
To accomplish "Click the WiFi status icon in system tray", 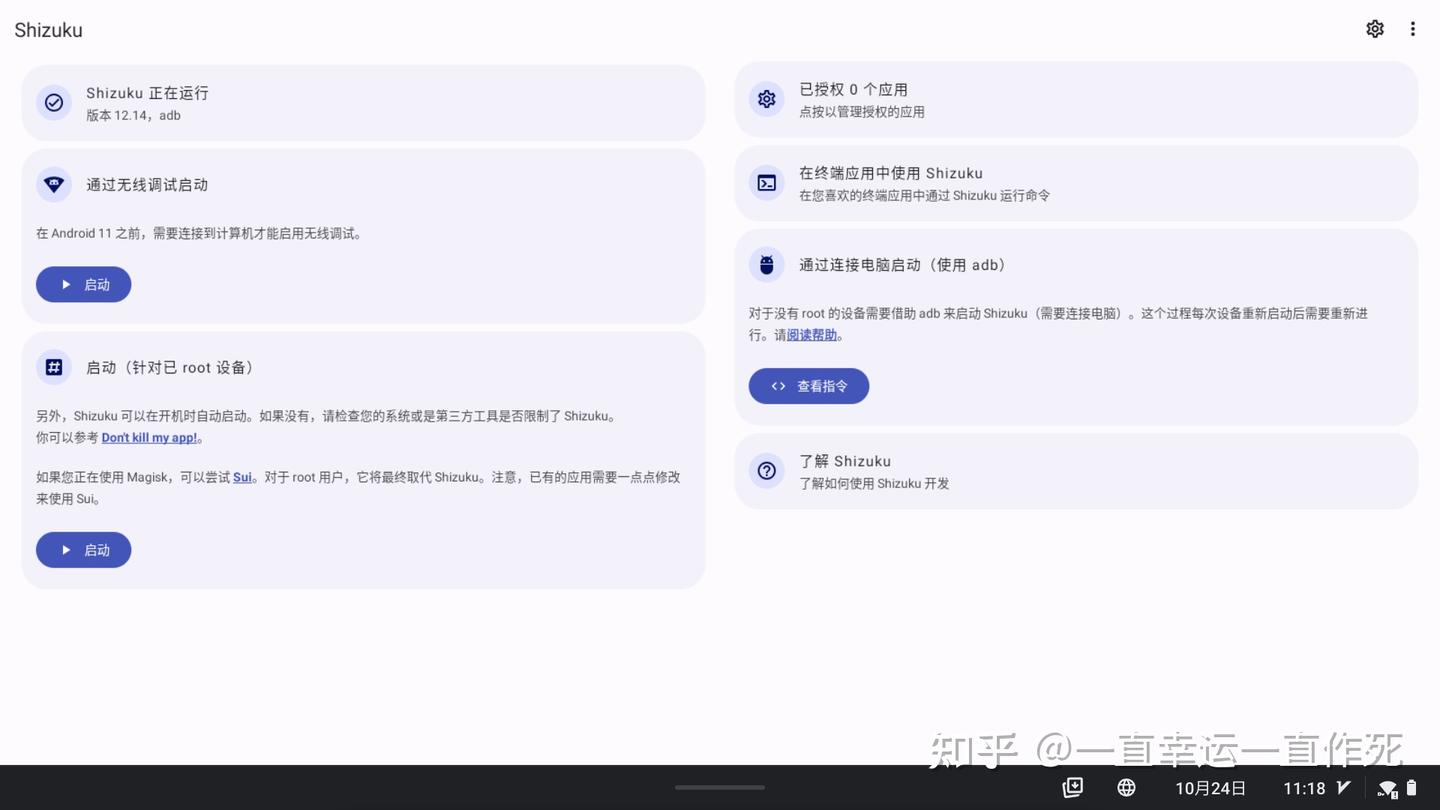I will pos(1387,788).
